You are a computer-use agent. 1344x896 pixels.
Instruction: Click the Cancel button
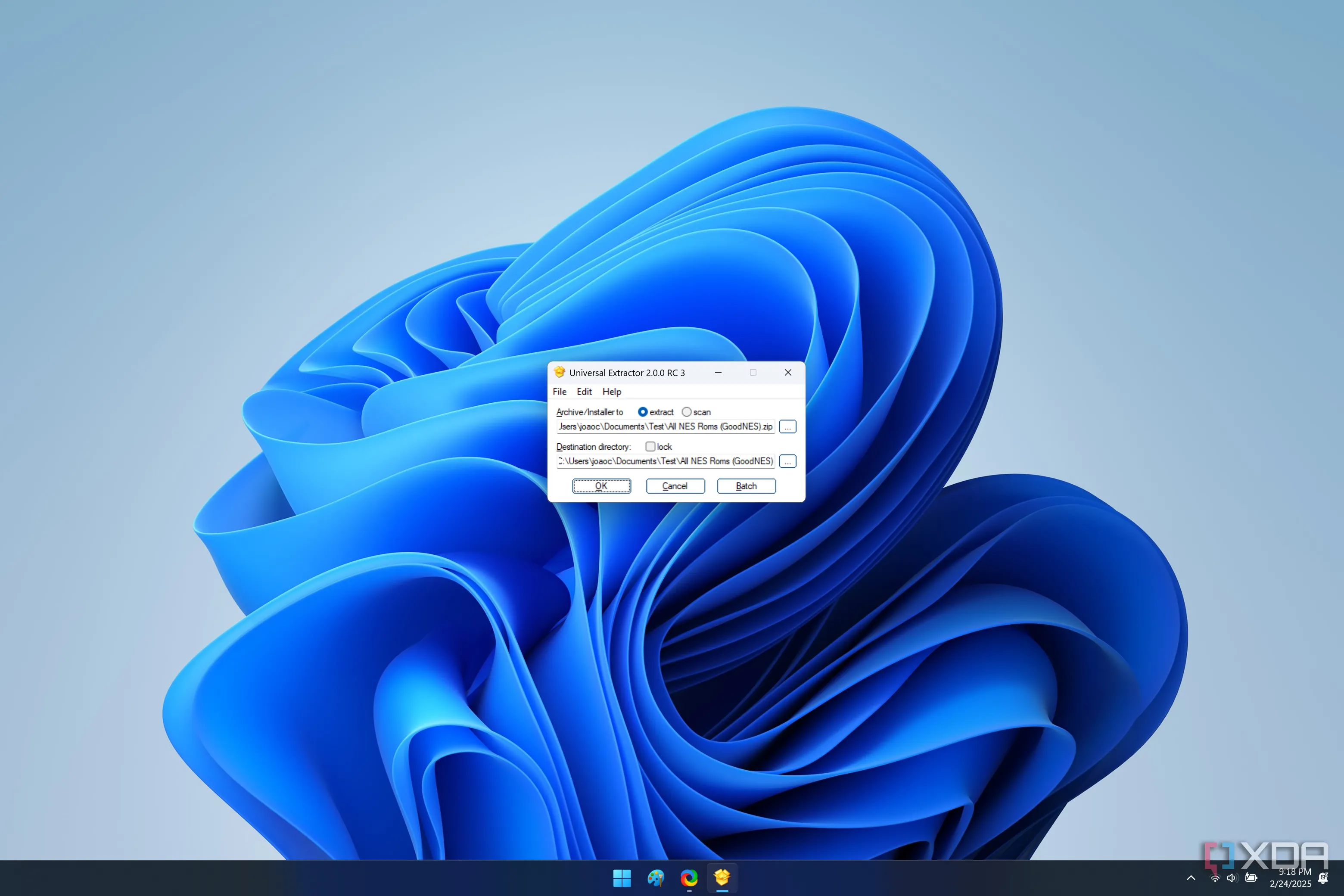(675, 486)
